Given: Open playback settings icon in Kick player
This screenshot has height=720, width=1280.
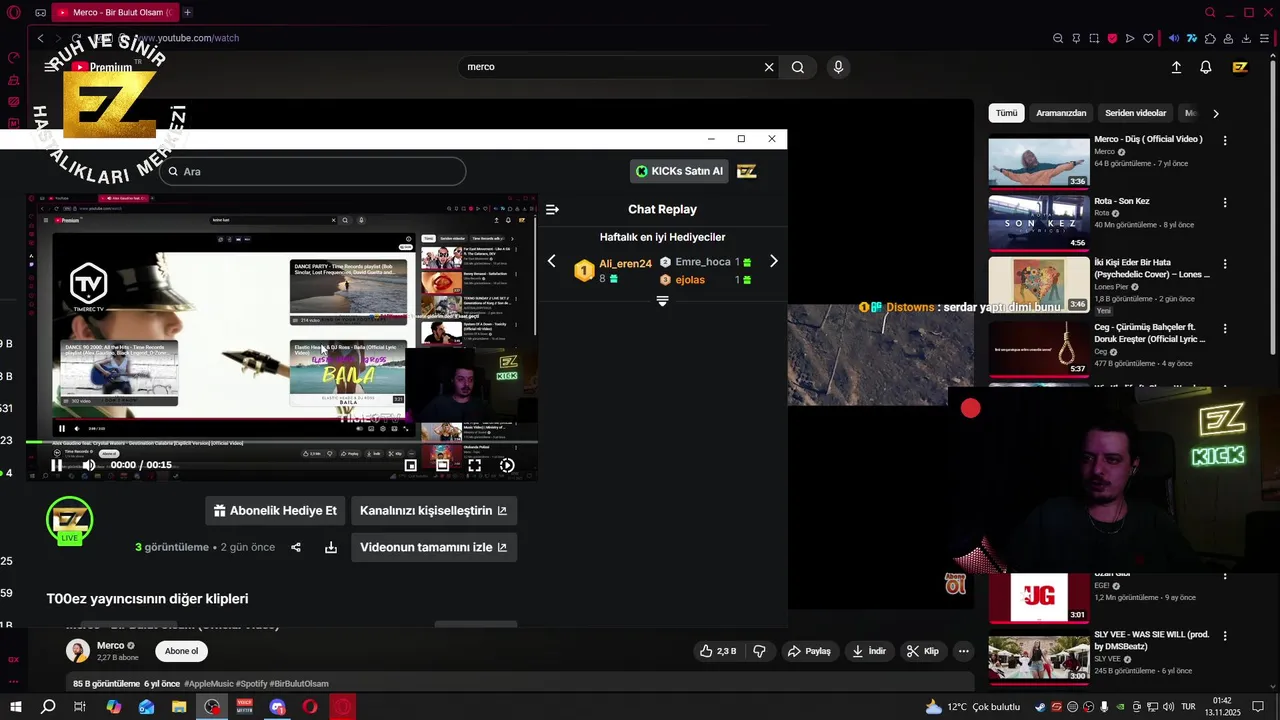Looking at the screenshot, I should (x=507, y=465).
